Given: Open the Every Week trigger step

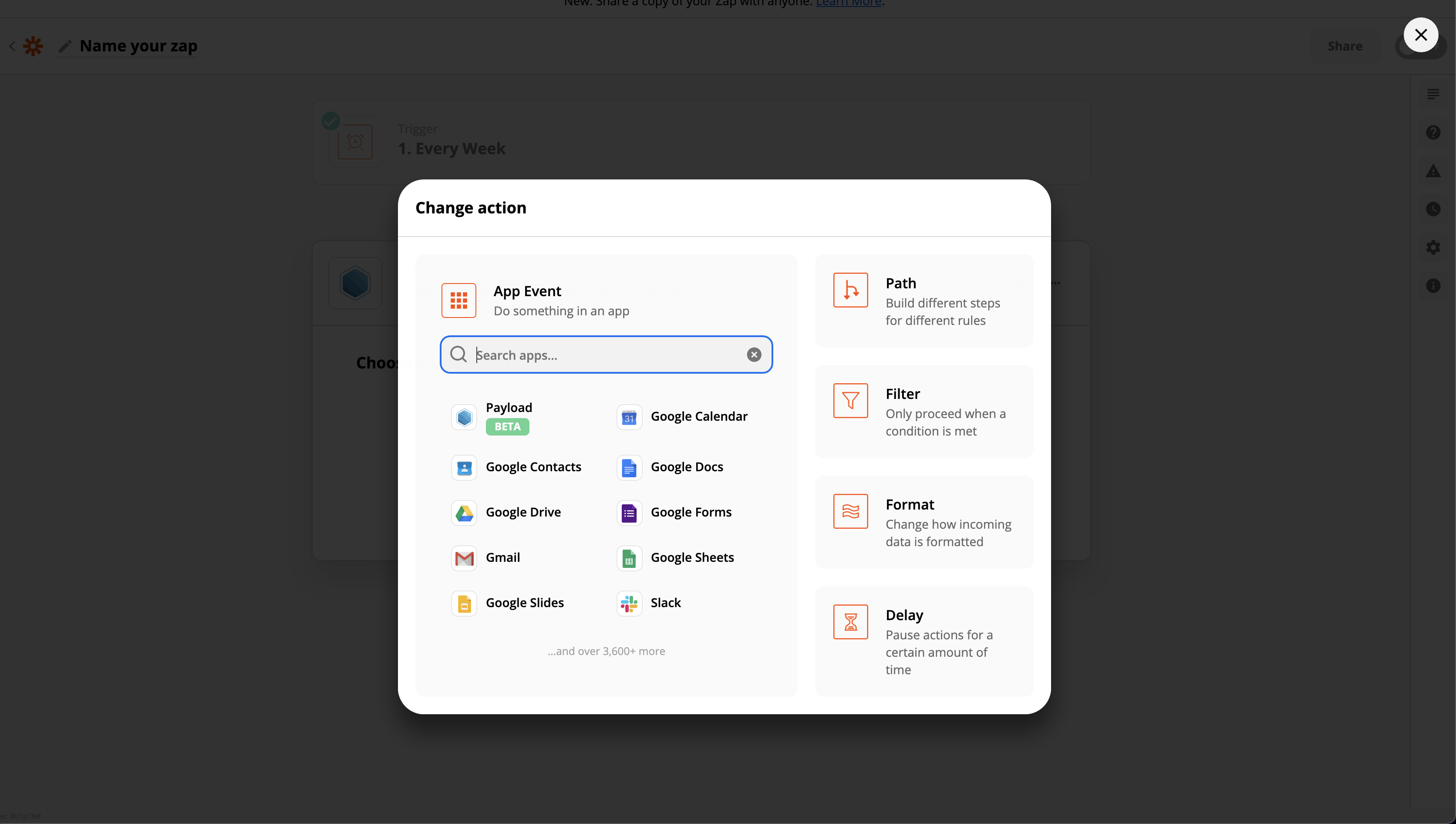Looking at the screenshot, I should (x=701, y=142).
